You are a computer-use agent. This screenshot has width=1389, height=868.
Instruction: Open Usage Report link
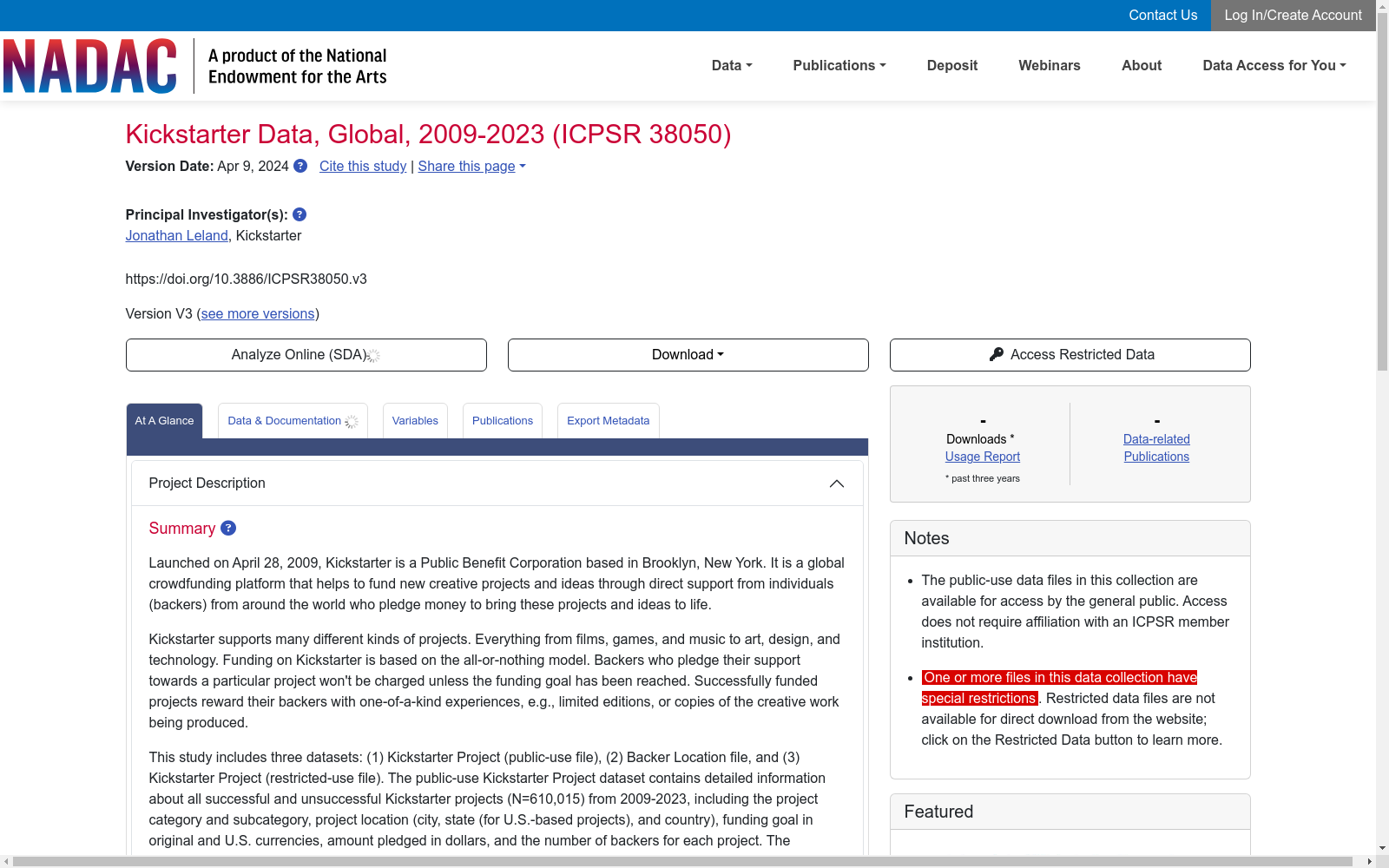[x=983, y=457]
